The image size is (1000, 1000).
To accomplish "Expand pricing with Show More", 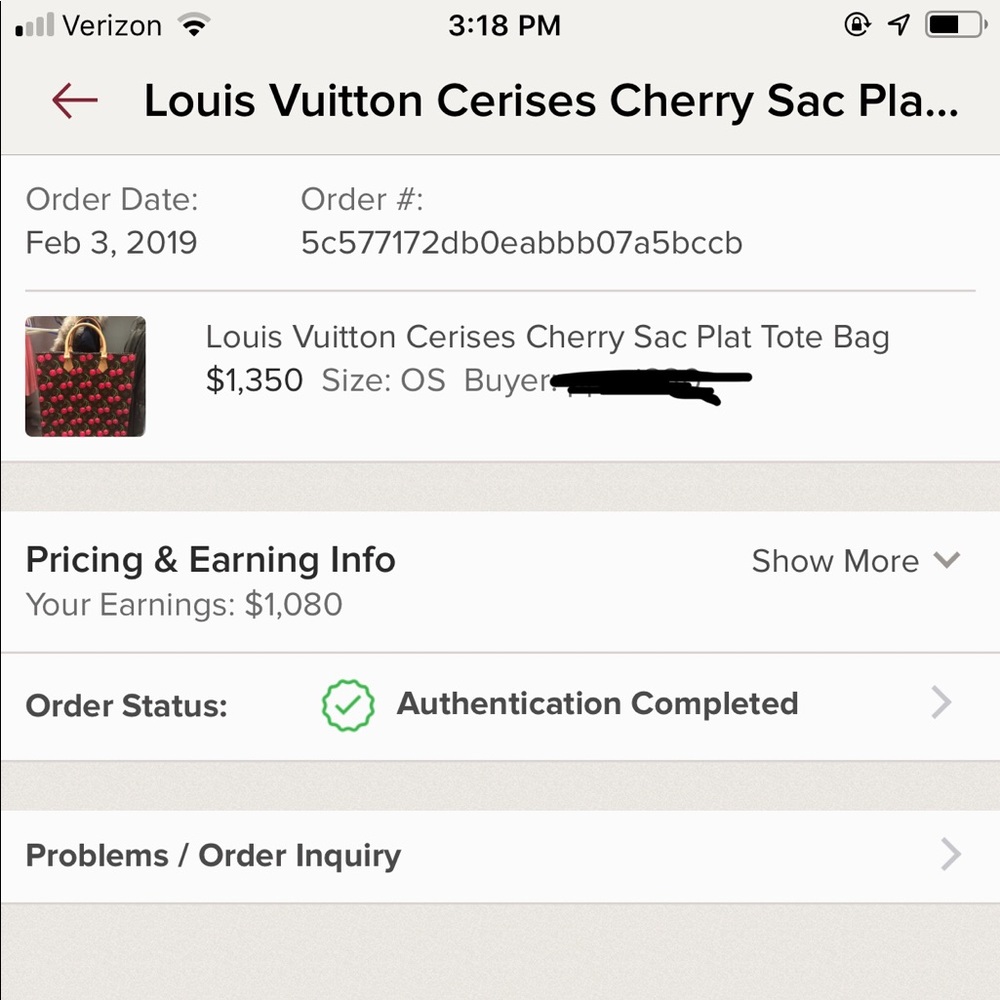I will pos(835,561).
